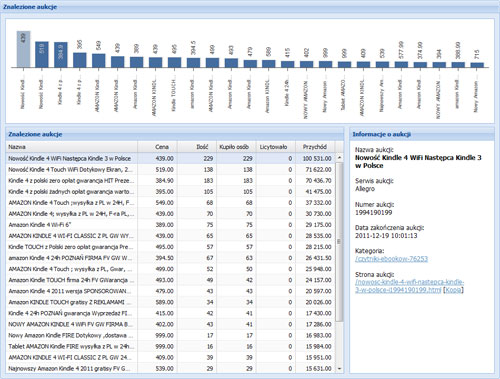Select the chart bar labeled 395
500x379 pixels.
pyautogui.click(x=80, y=60)
